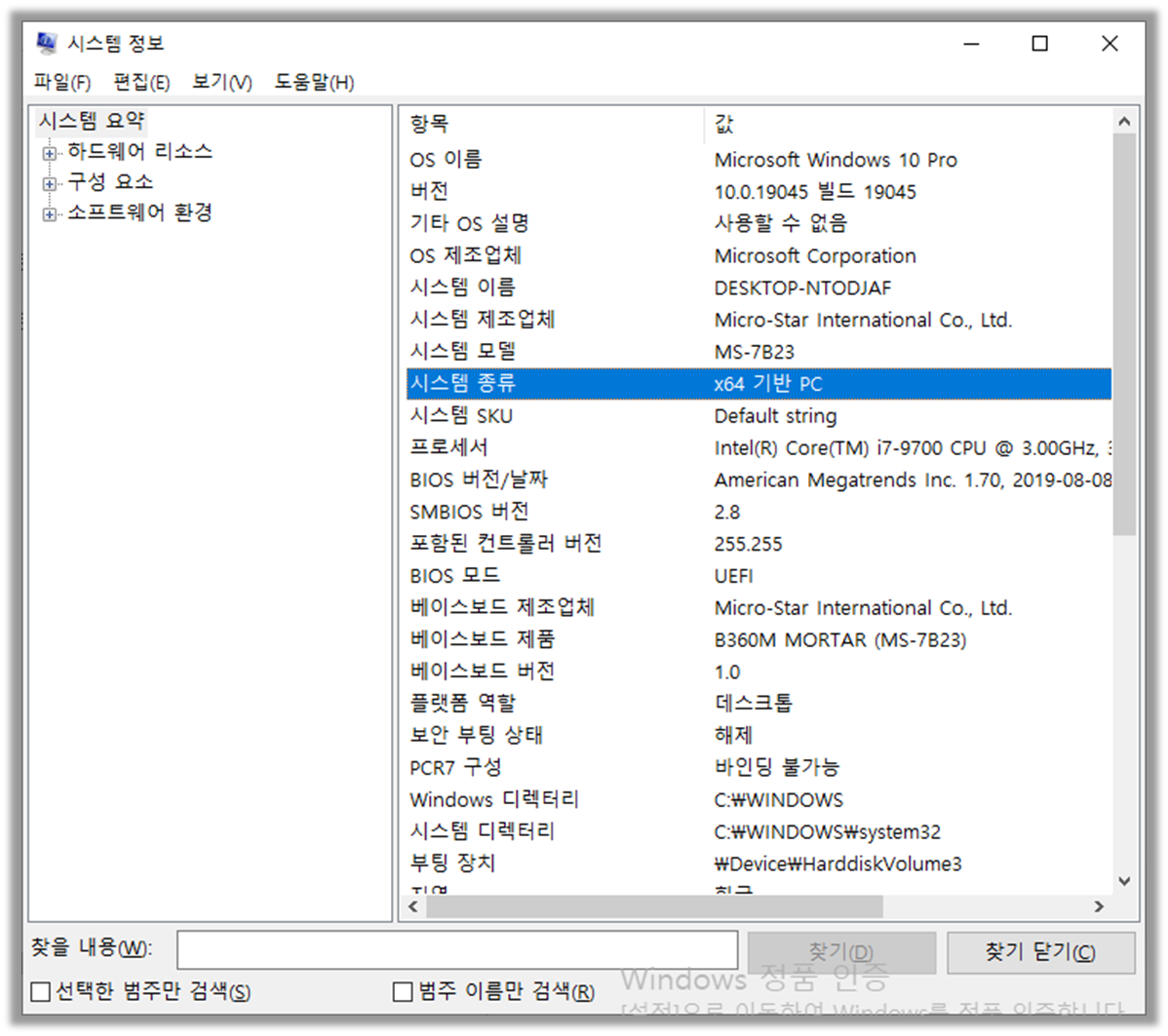
Task: Sort by the 항목 column header
Action: [554, 124]
